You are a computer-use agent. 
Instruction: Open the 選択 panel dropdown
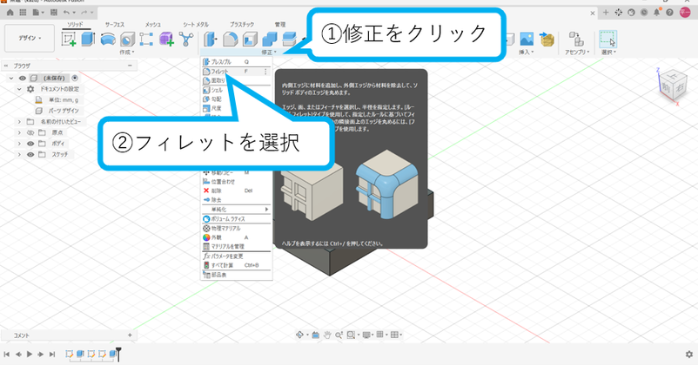point(608,52)
